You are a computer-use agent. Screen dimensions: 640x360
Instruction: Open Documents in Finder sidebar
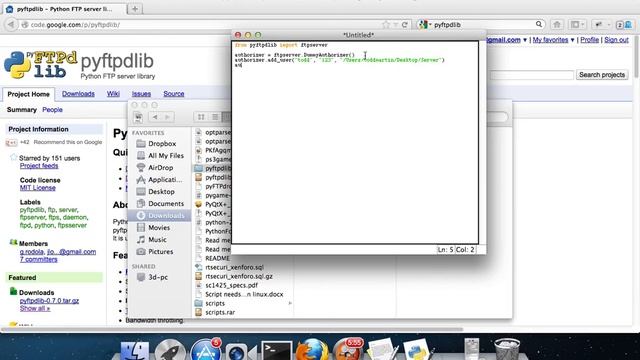click(x=165, y=204)
